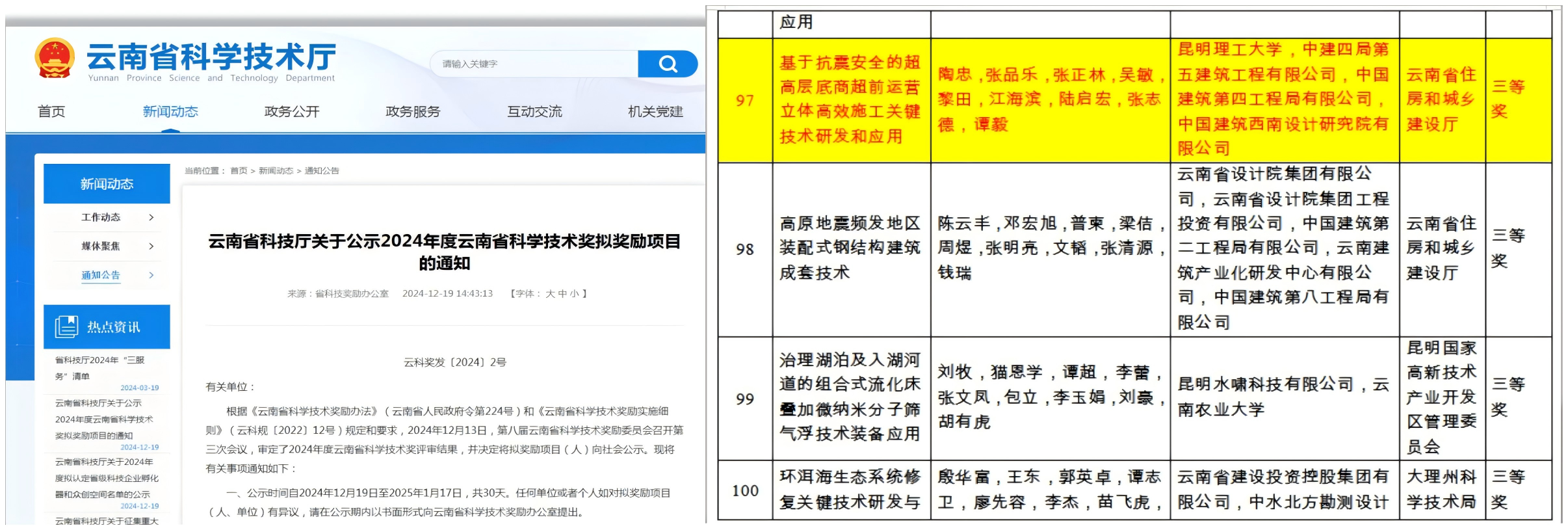Click document number 云科奖发〔2024〕2号
The height and width of the screenshot is (530, 1568).
click(455, 362)
